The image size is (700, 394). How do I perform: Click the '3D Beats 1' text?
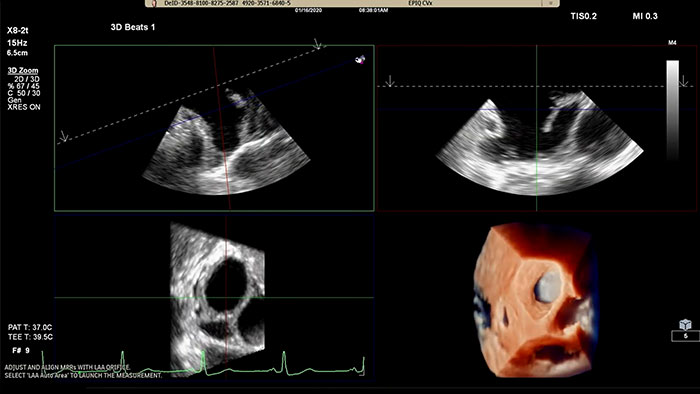(x=133, y=27)
